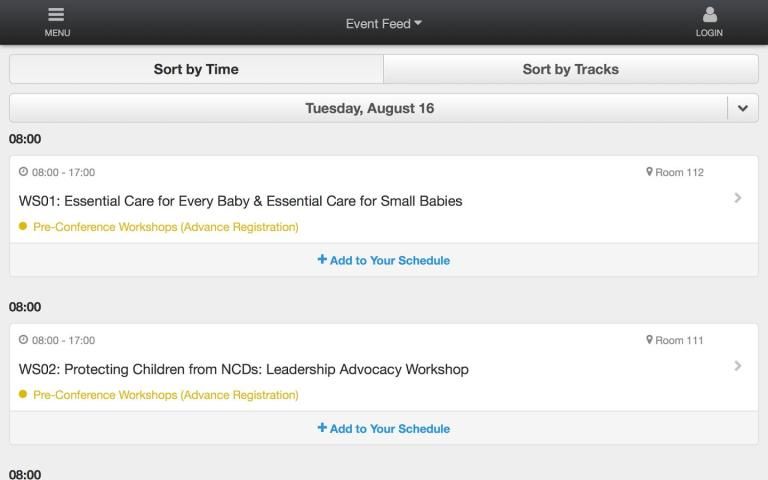The height and width of the screenshot is (480, 768).
Task: Click the clock icon on WS01 session
Action: (x=24, y=172)
